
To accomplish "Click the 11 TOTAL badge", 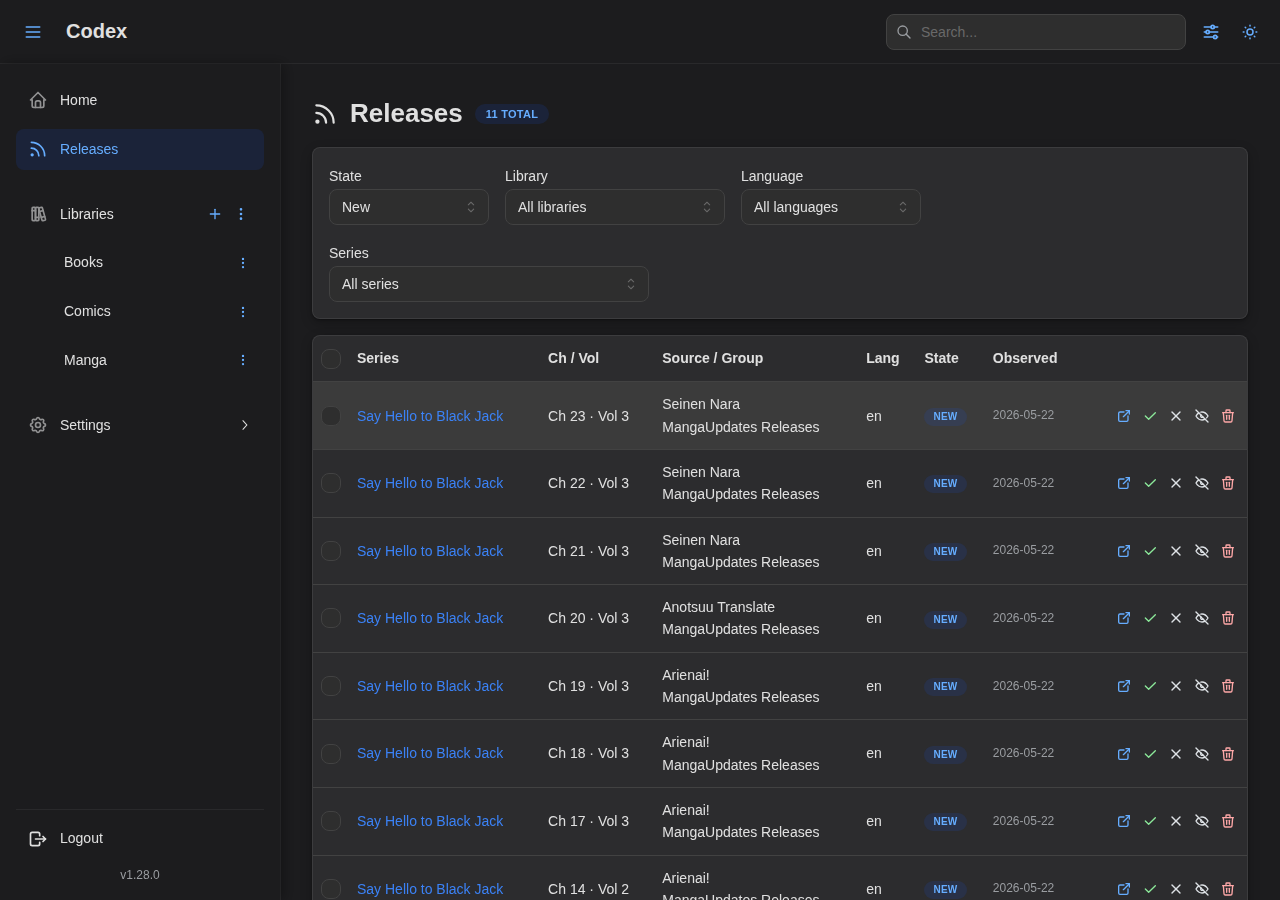I will [x=512, y=114].
